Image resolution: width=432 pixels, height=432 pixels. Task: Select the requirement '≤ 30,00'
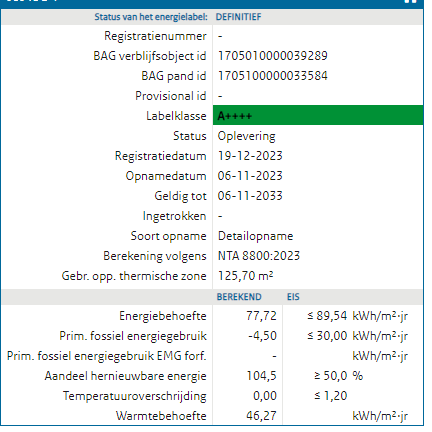point(327,336)
